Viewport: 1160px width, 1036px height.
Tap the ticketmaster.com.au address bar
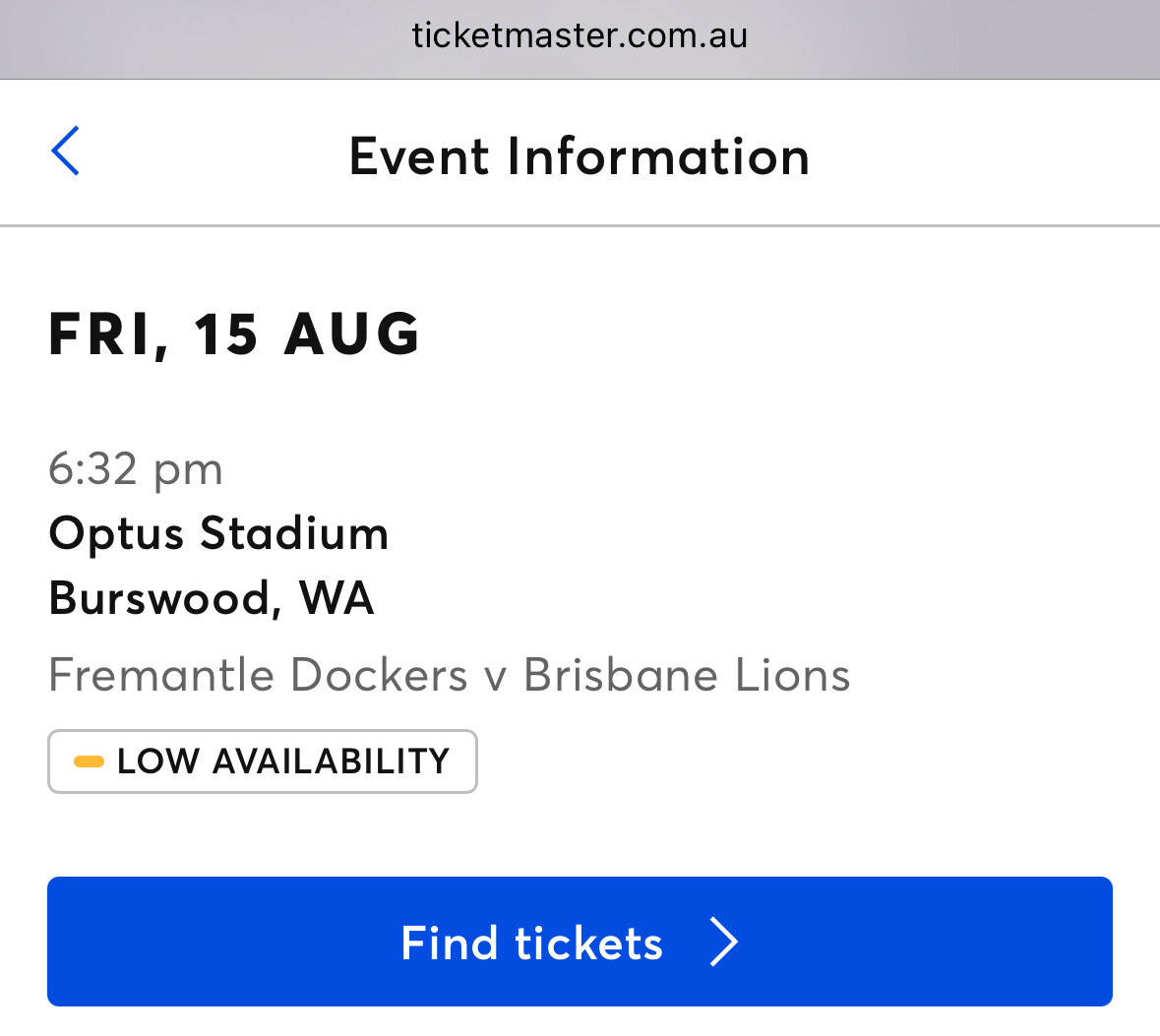pos(580,36)
